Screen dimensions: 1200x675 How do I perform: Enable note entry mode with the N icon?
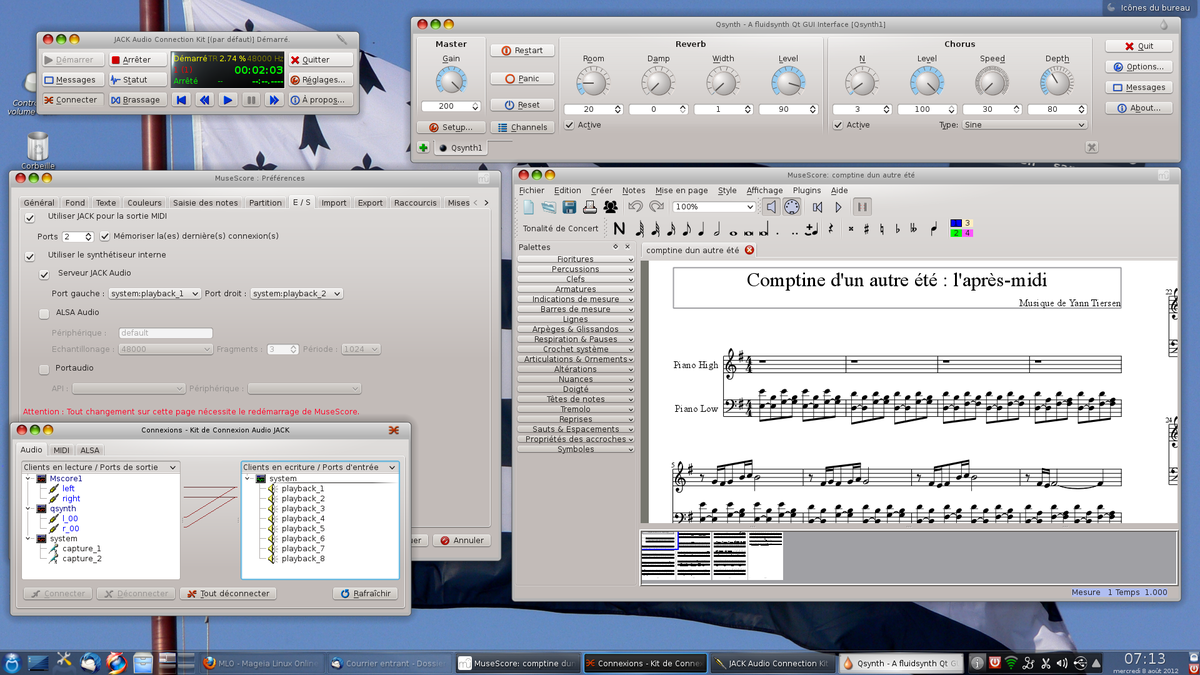tap(620, 229)
